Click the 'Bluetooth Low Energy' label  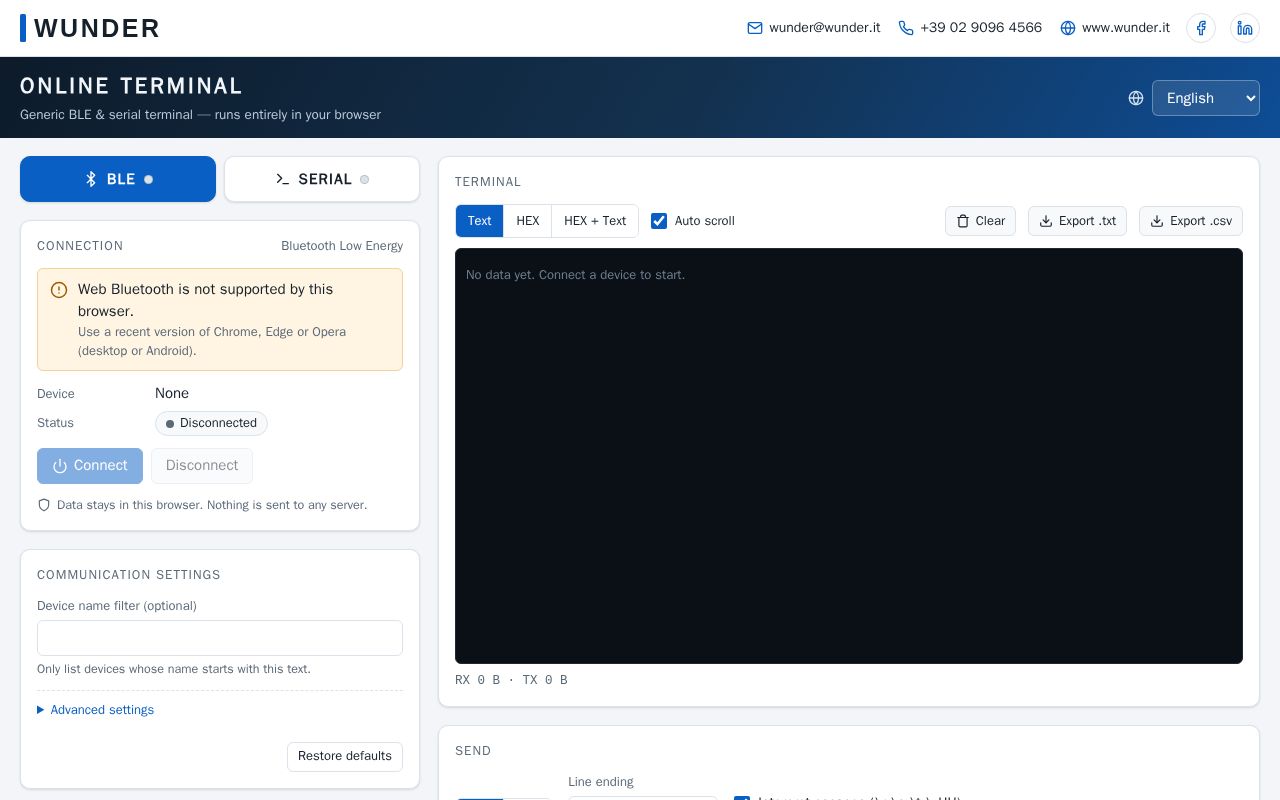pyautogui.click(x=342, y=246)
